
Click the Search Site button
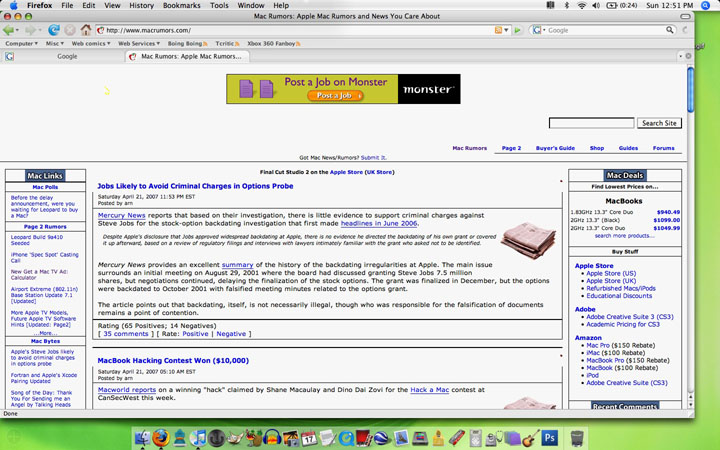pyautogui.click(x=659, y=123)
